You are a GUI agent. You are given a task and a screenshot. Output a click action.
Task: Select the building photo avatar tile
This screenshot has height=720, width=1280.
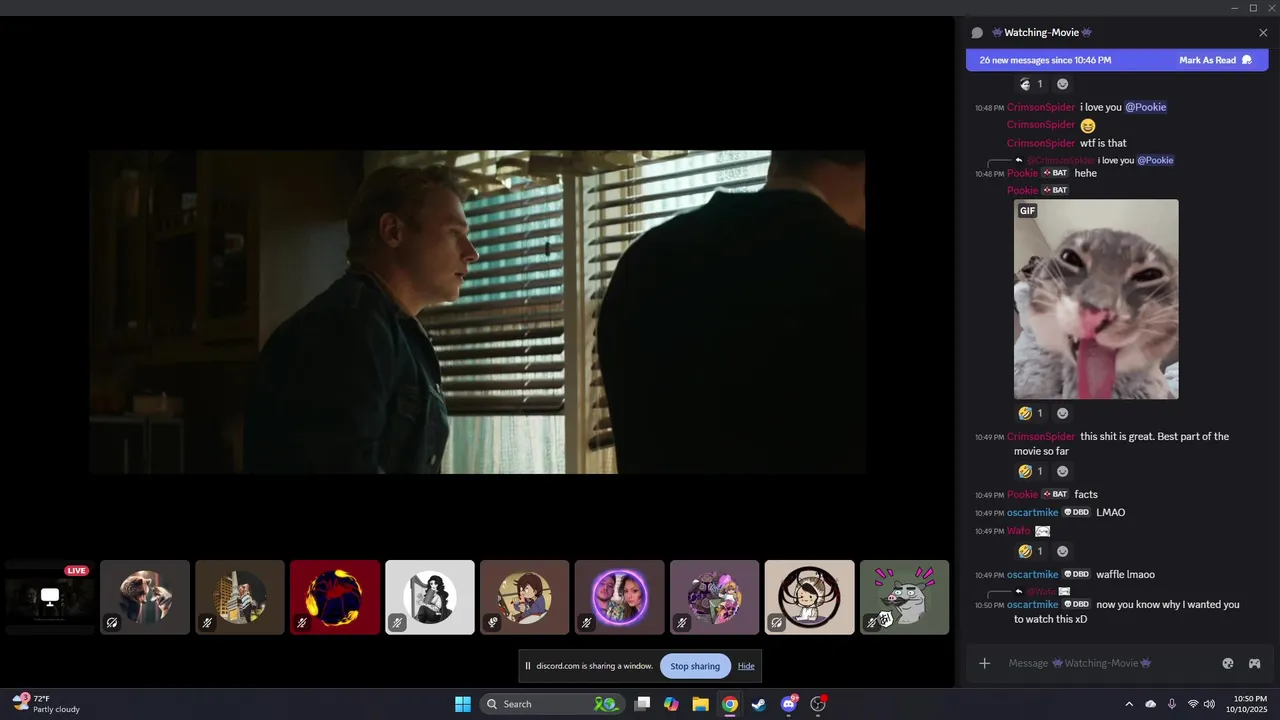pyautogui.click(x=240, y=597)
